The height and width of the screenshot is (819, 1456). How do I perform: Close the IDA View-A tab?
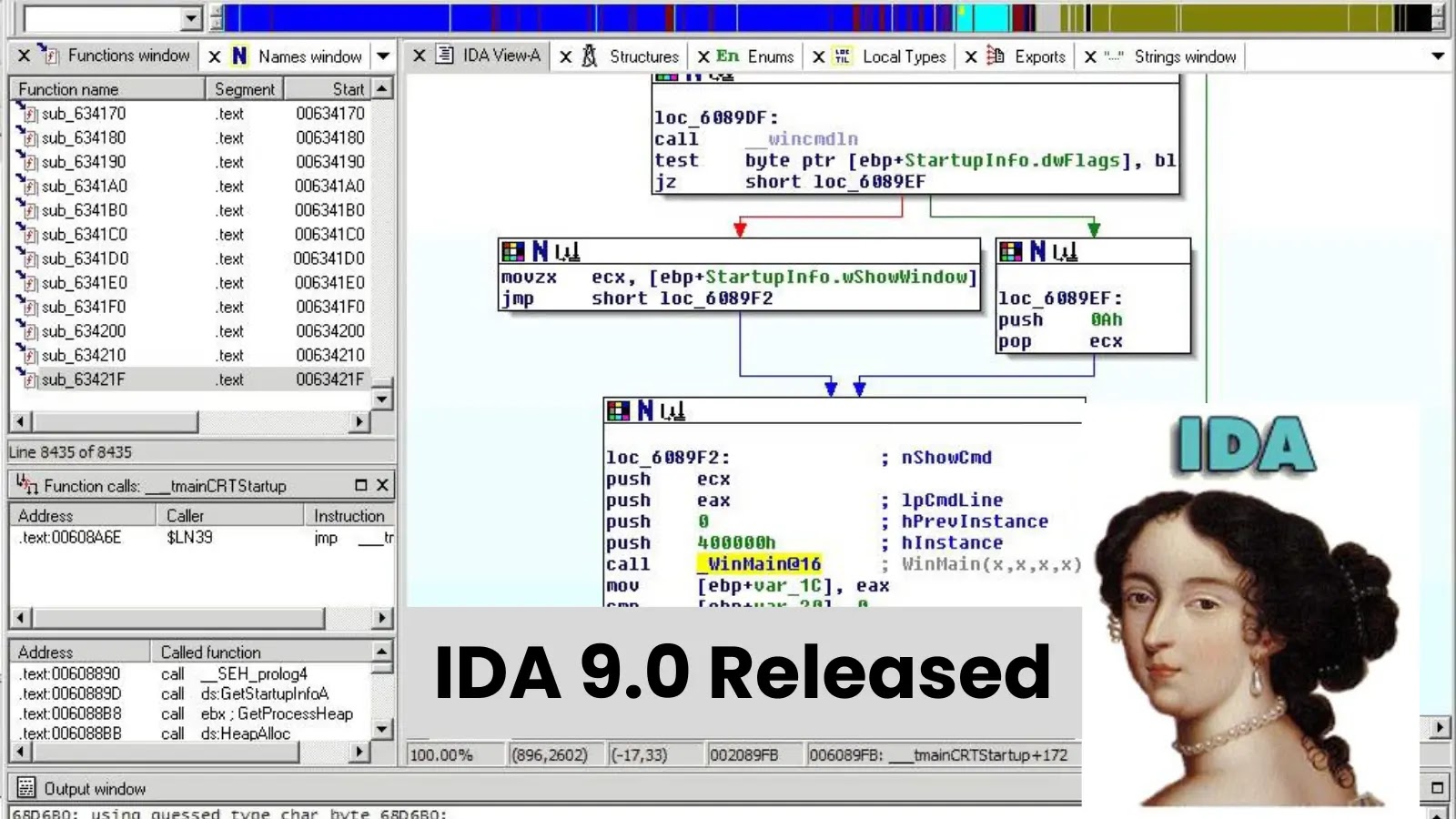pyautogui.click(x=419, y=56)
